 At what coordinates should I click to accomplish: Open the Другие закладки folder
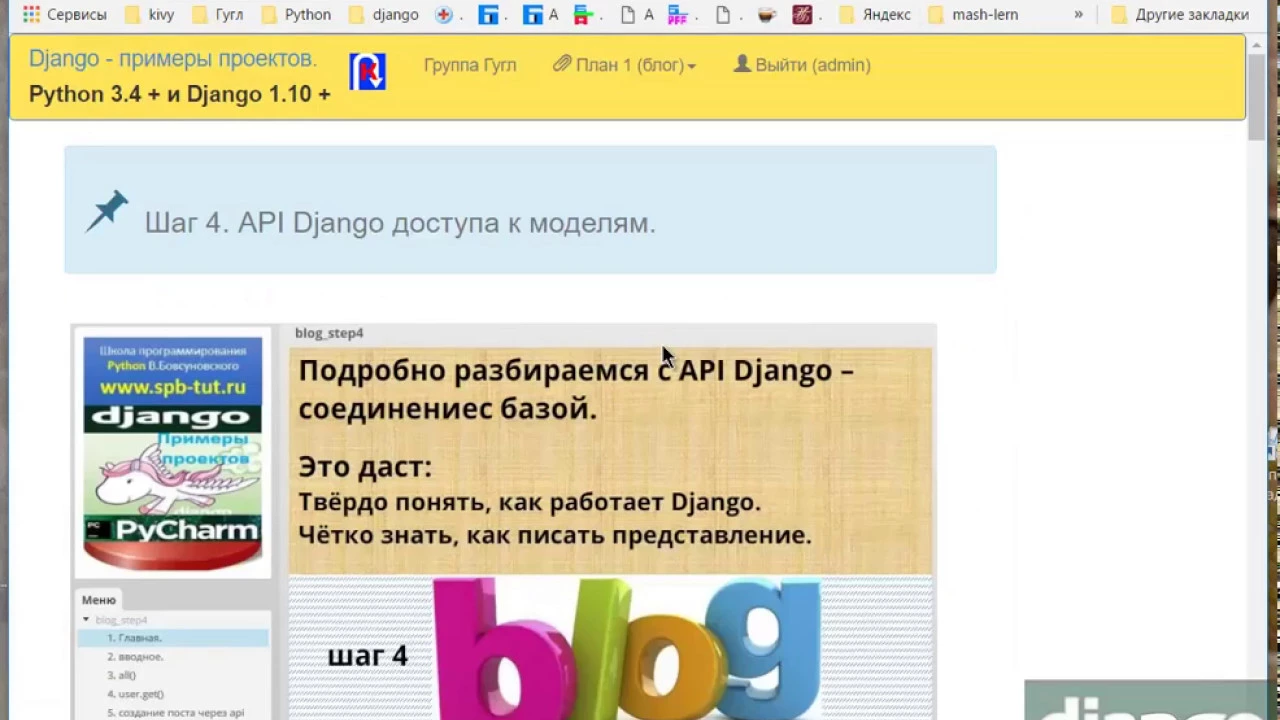[x=1180, y=15]
